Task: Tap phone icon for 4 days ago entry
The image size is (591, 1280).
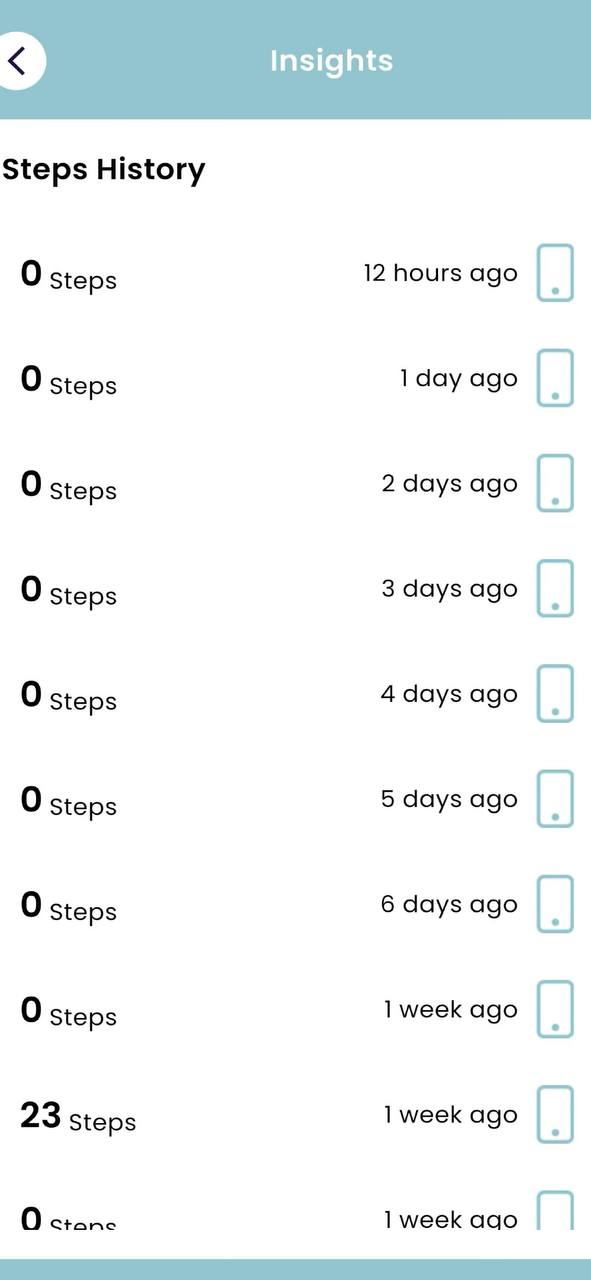Action: point(555,693)
